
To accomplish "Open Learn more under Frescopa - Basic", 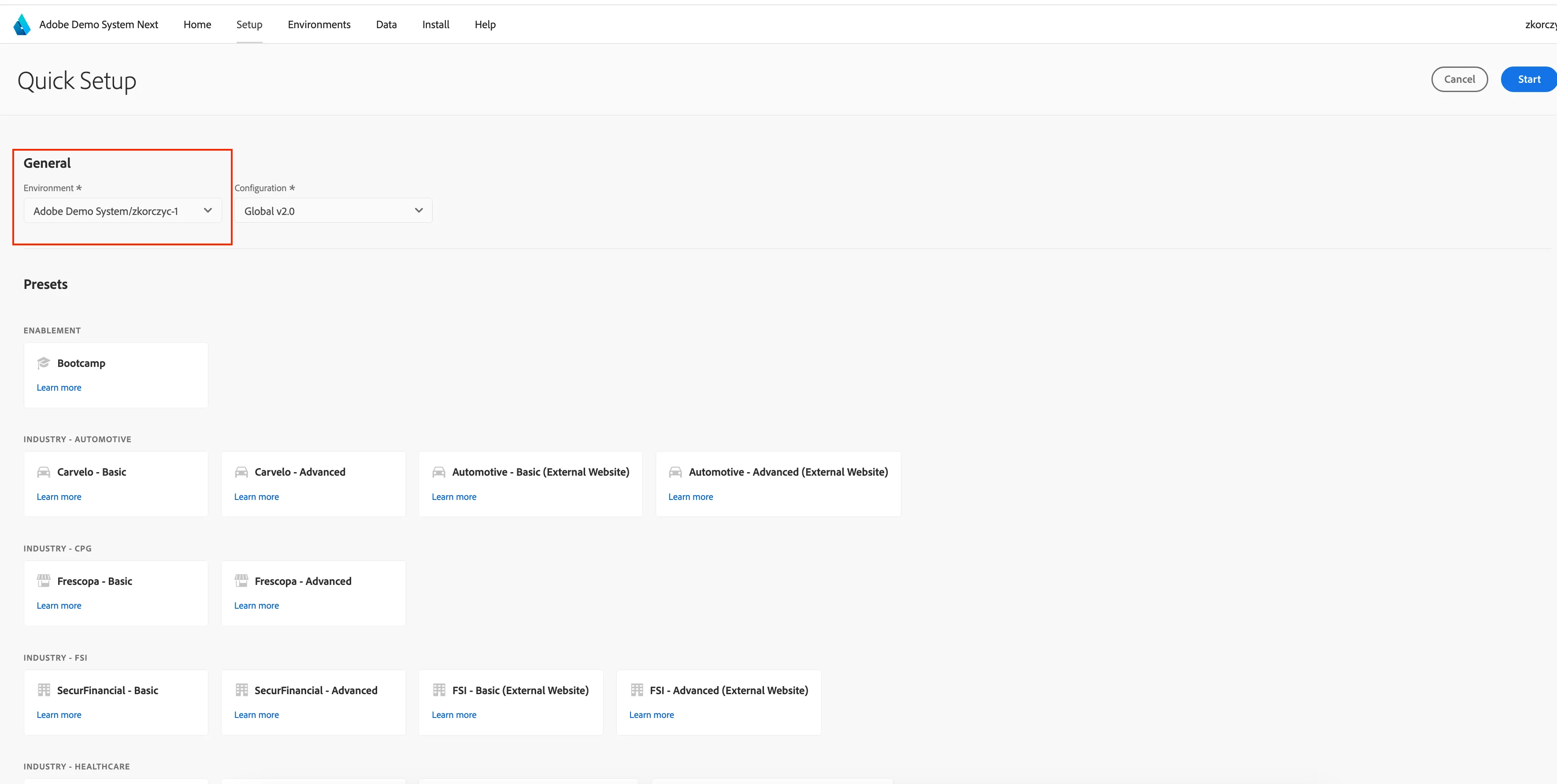I will click(x=59, y=606).
